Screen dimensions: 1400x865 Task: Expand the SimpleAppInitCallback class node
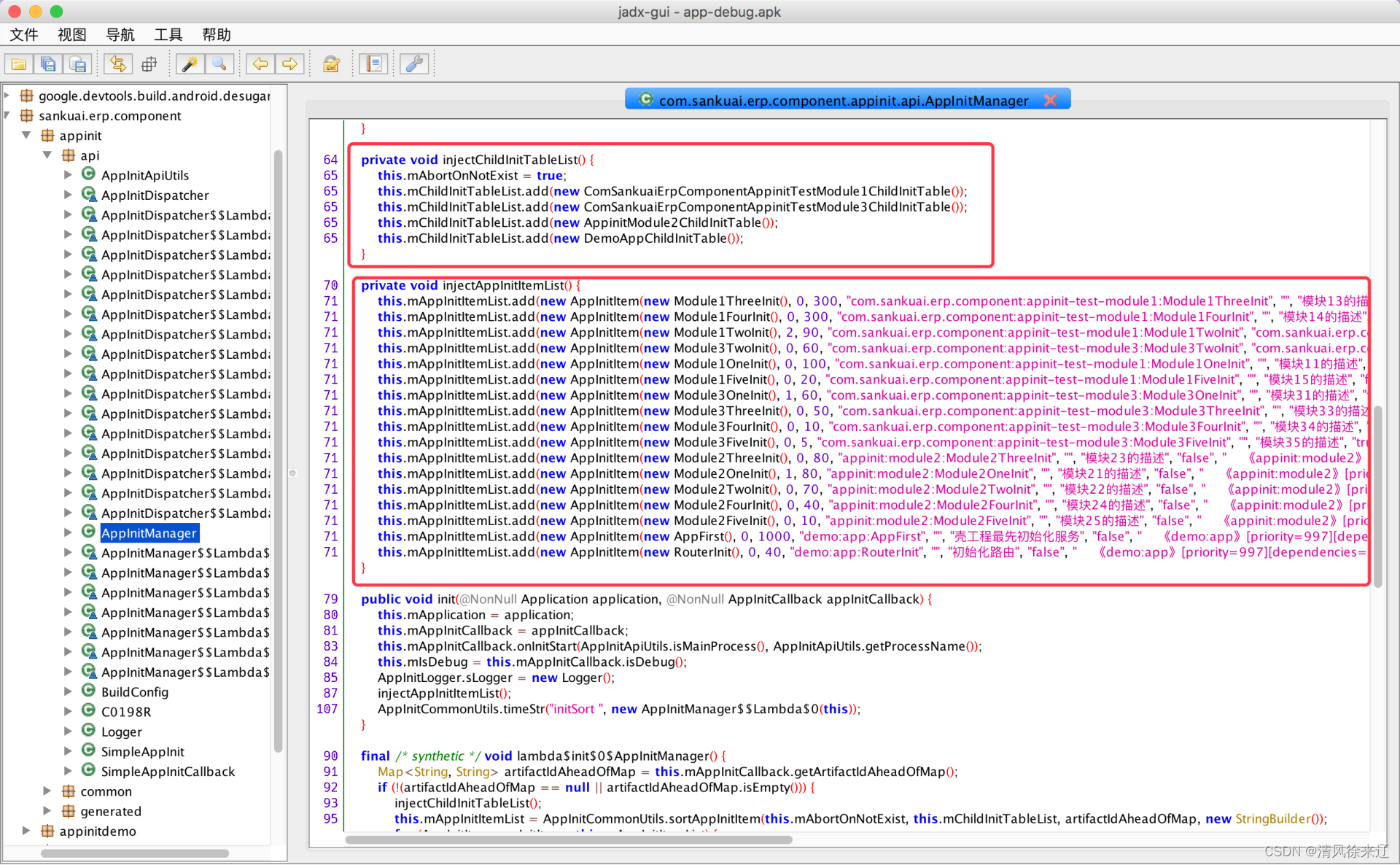click(67, 770)
